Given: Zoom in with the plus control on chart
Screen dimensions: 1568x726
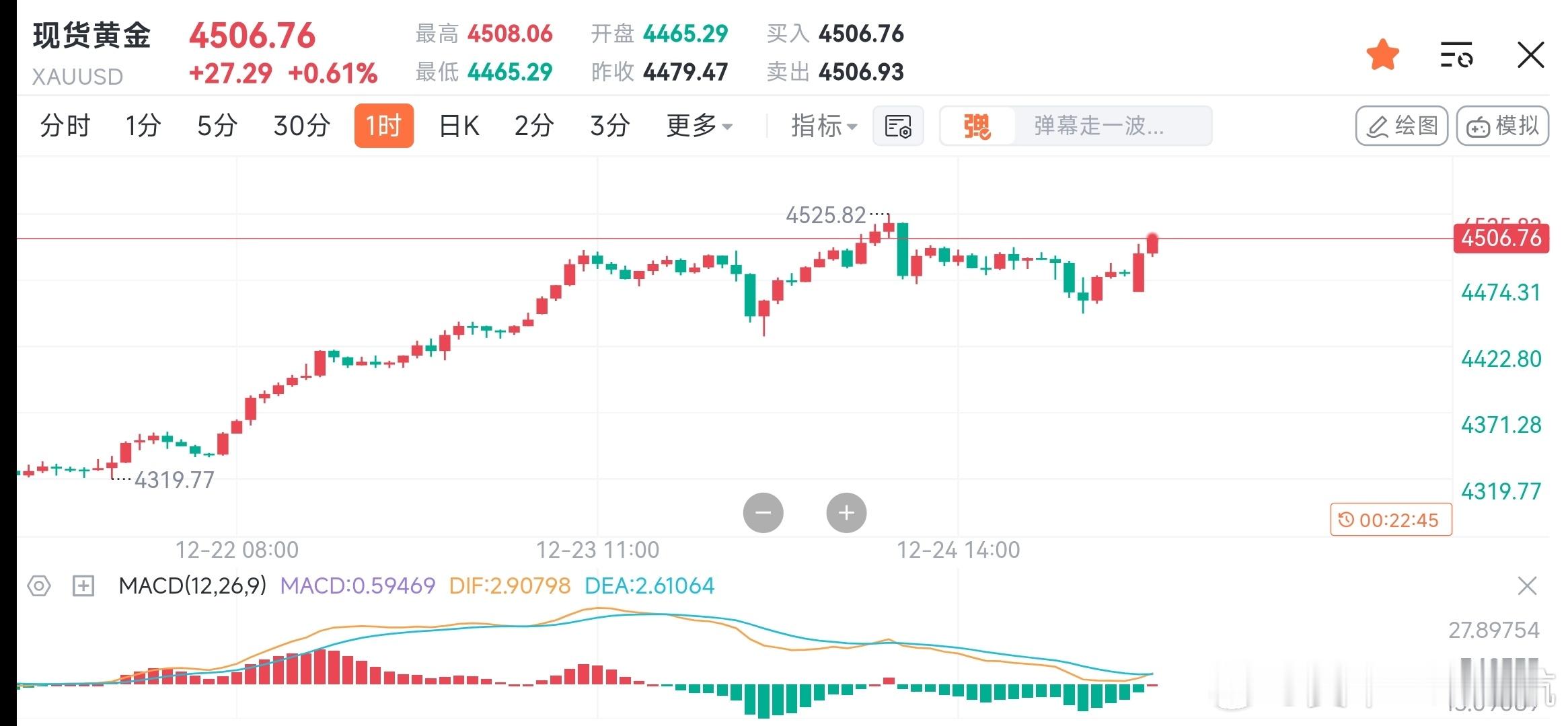Looking at the screenshot, I should [x=846, y=512].
